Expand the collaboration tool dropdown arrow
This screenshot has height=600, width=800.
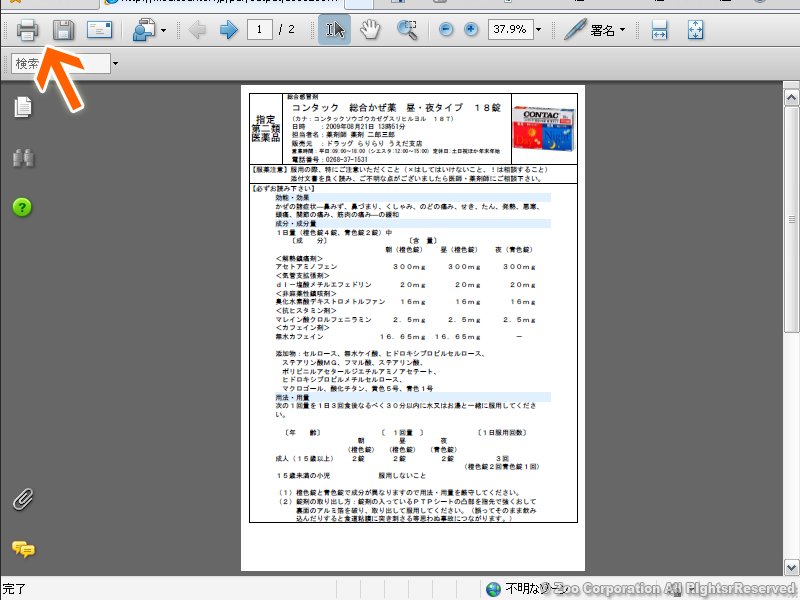[x=163, y=30]
